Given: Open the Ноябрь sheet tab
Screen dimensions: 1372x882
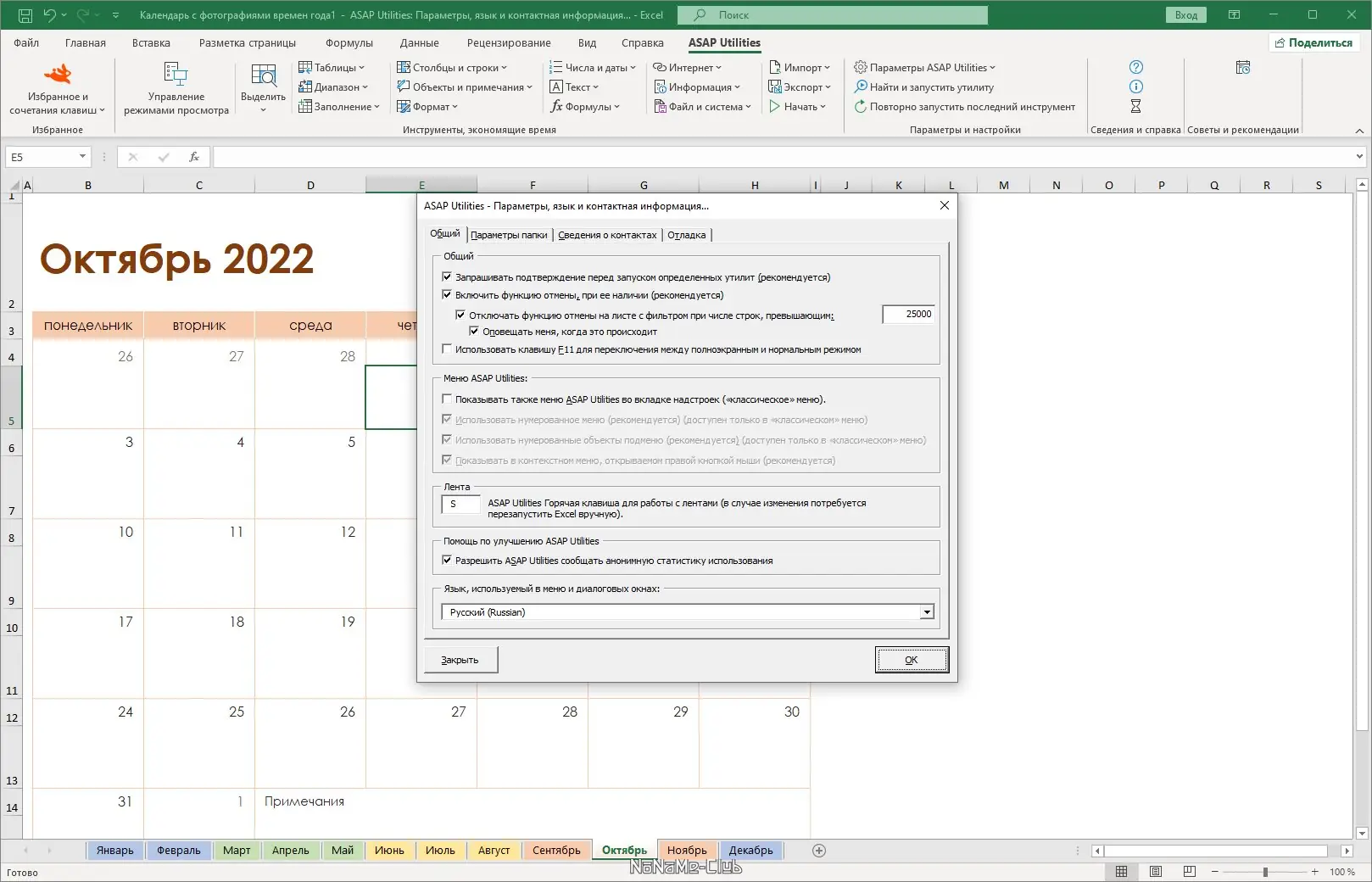Looking at the screenshot, I should pyautogui.click(x=687, y=851).
